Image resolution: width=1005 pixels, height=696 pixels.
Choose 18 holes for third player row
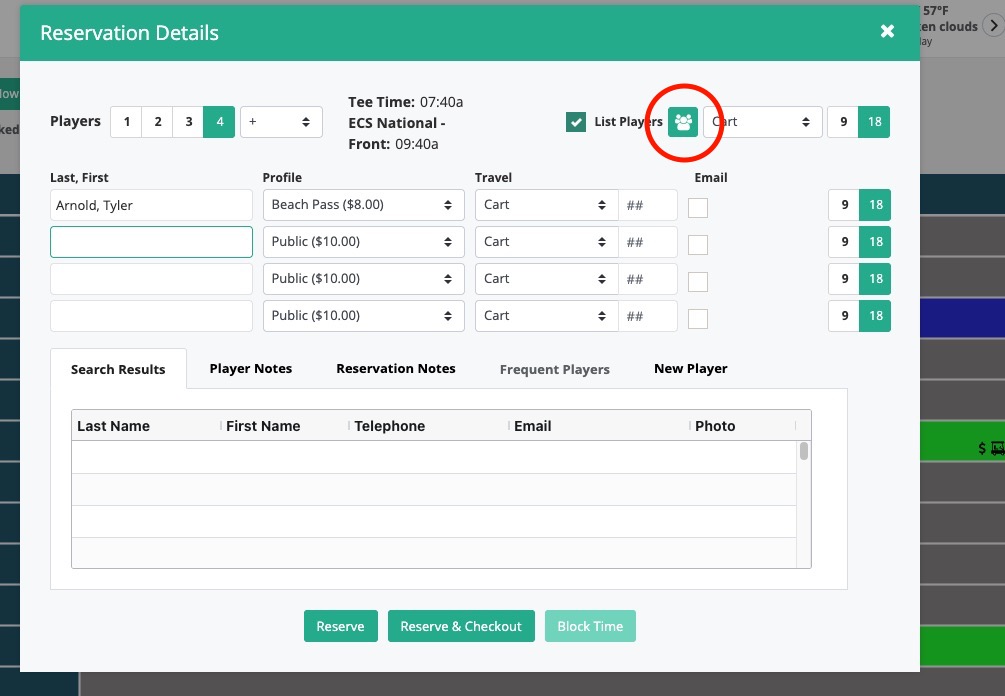875,279
